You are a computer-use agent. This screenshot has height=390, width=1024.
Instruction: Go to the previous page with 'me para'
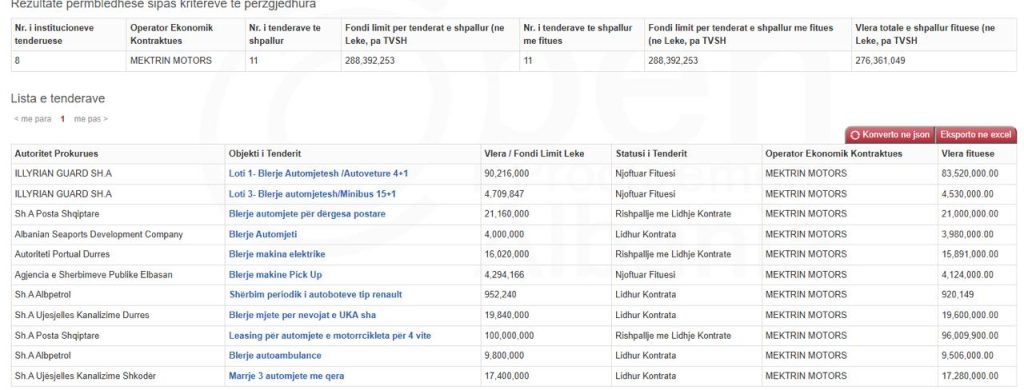32,119
